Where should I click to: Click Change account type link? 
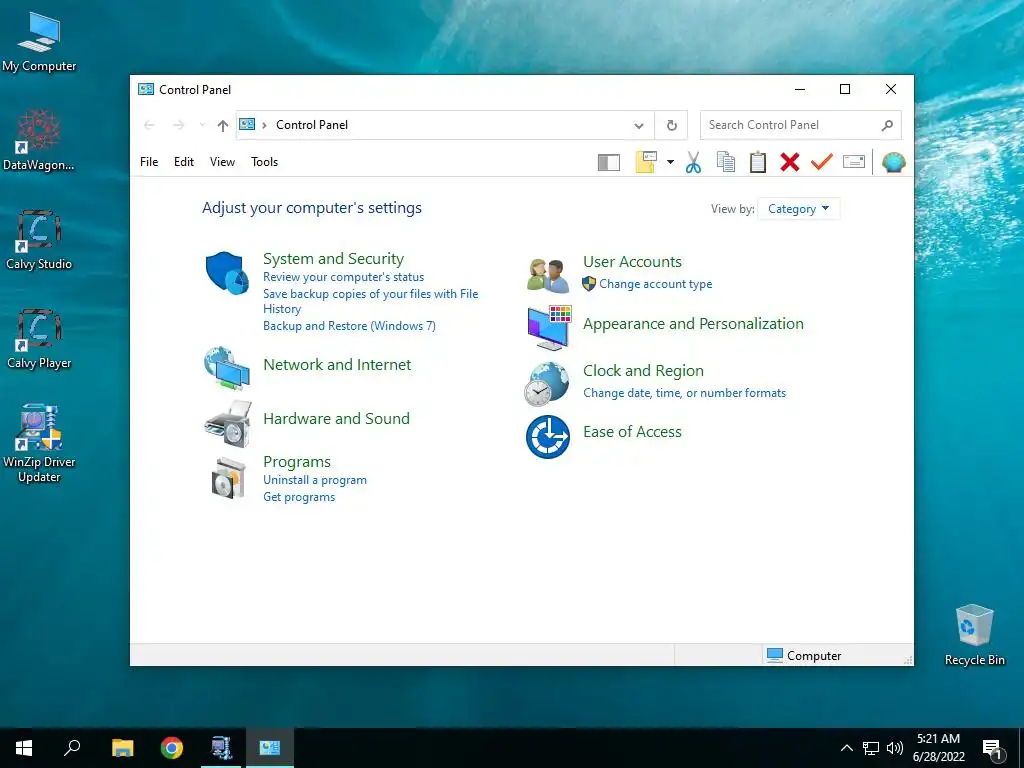[656, 284]
